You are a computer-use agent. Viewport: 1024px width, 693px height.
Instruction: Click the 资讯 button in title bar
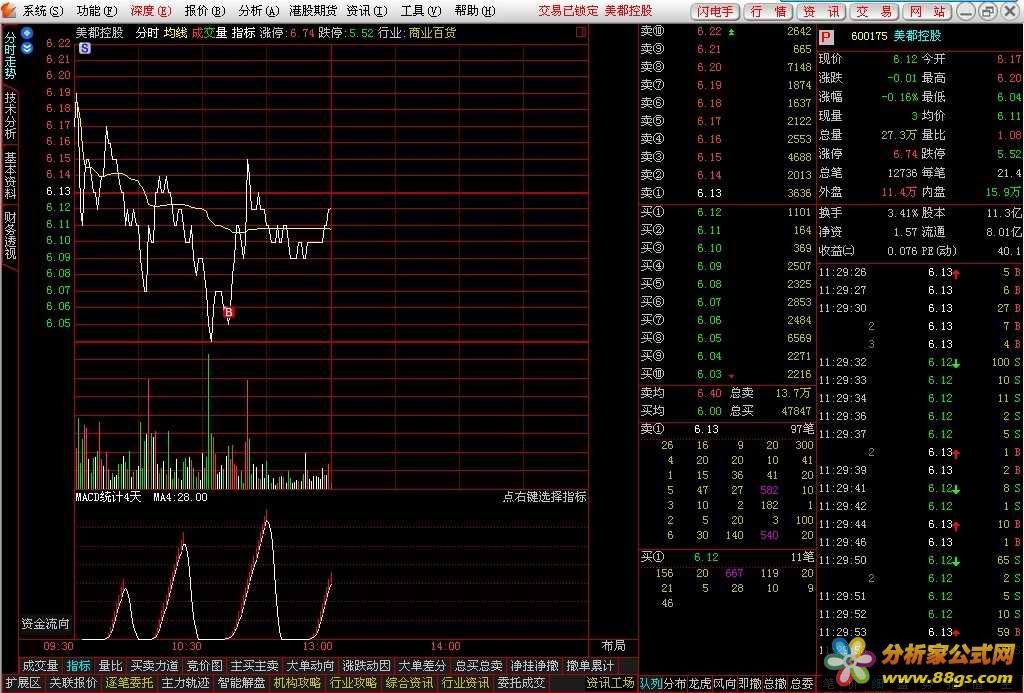(x=821, y=12)
